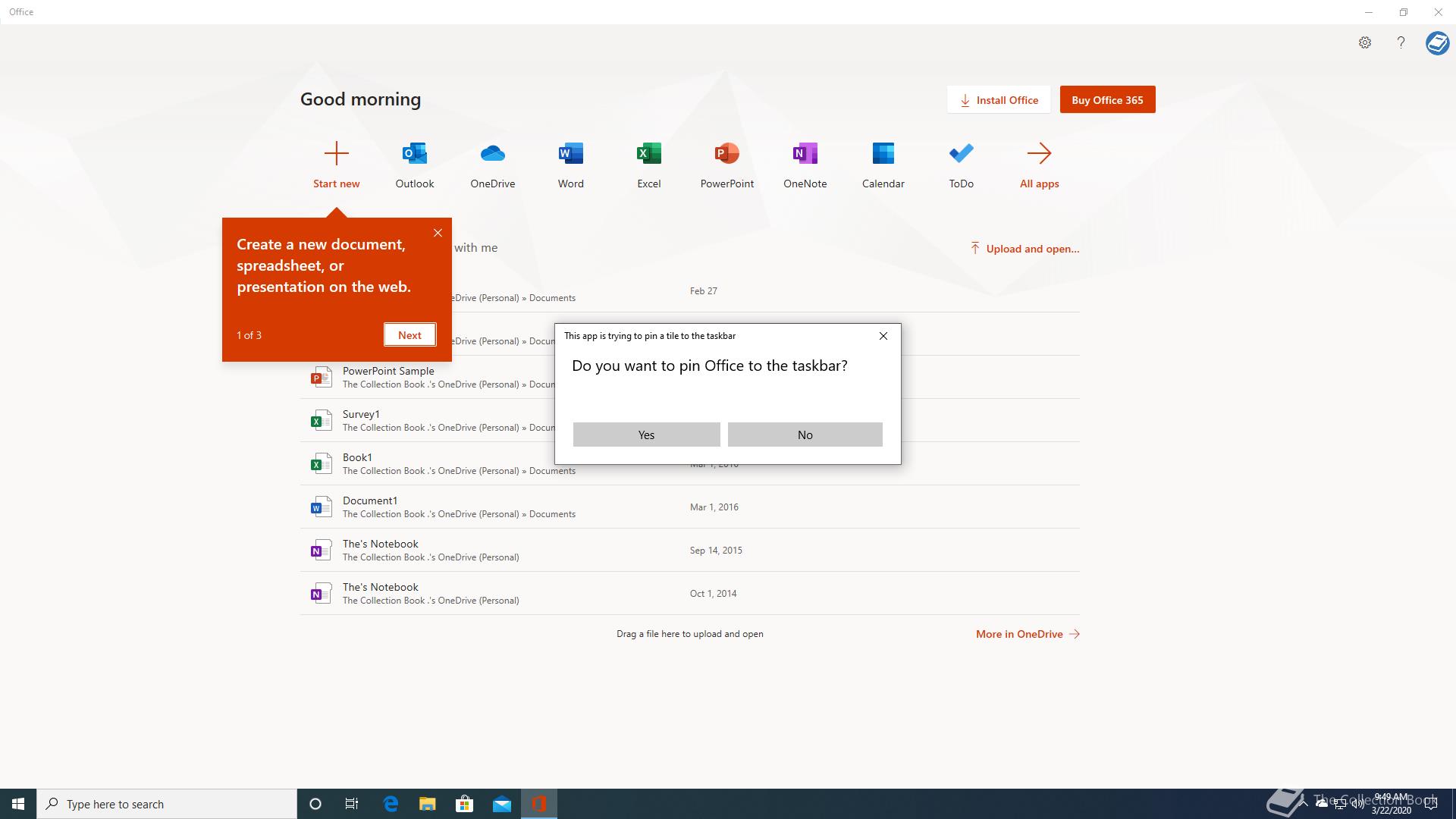Show All apps arrow
This screenshot has height=819, width=1456.
1040,153
